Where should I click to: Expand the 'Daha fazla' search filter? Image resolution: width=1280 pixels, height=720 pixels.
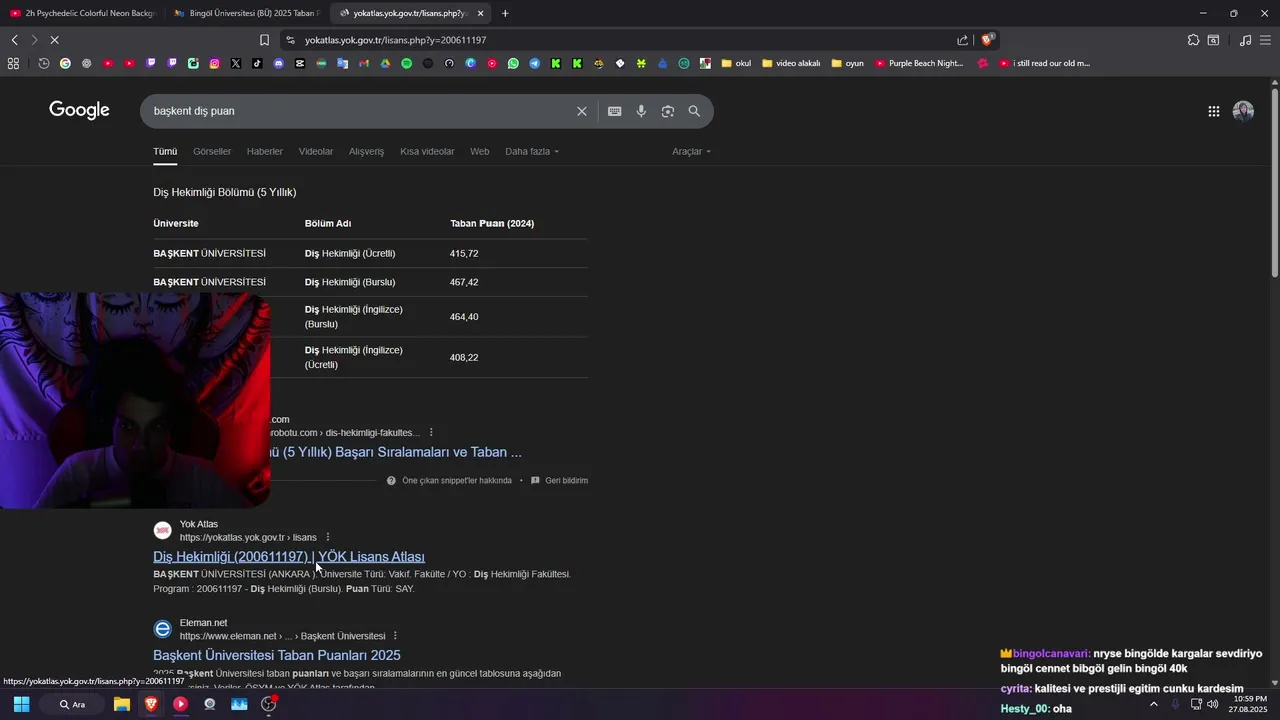coord(532,151)
